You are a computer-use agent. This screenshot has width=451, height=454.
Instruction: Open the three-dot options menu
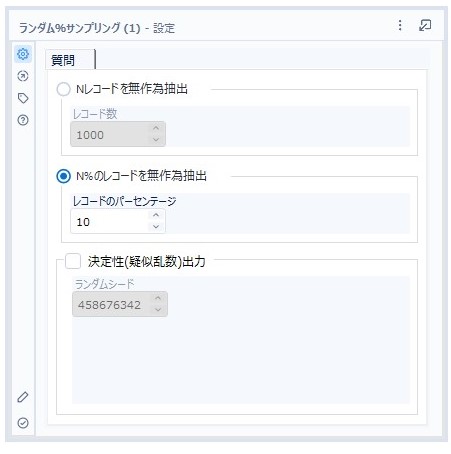pos(400,25)
